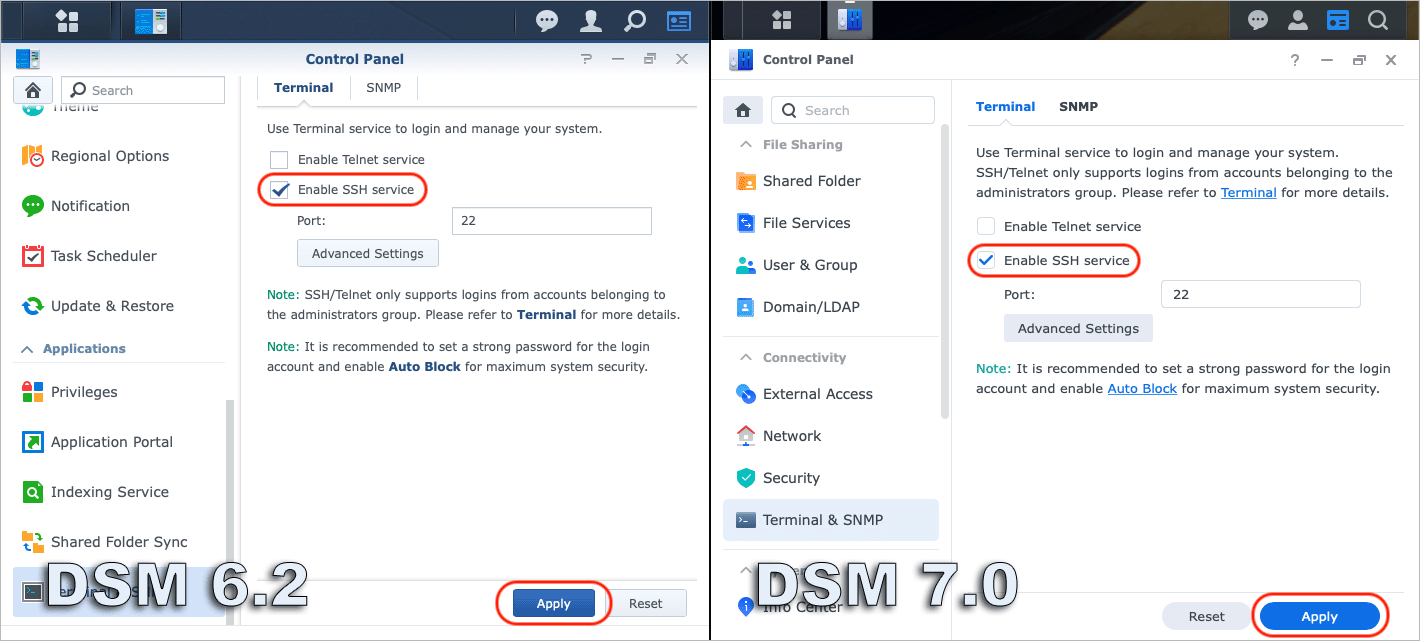Focus SSH Port field in DSM 6.2

click(552, 221)
